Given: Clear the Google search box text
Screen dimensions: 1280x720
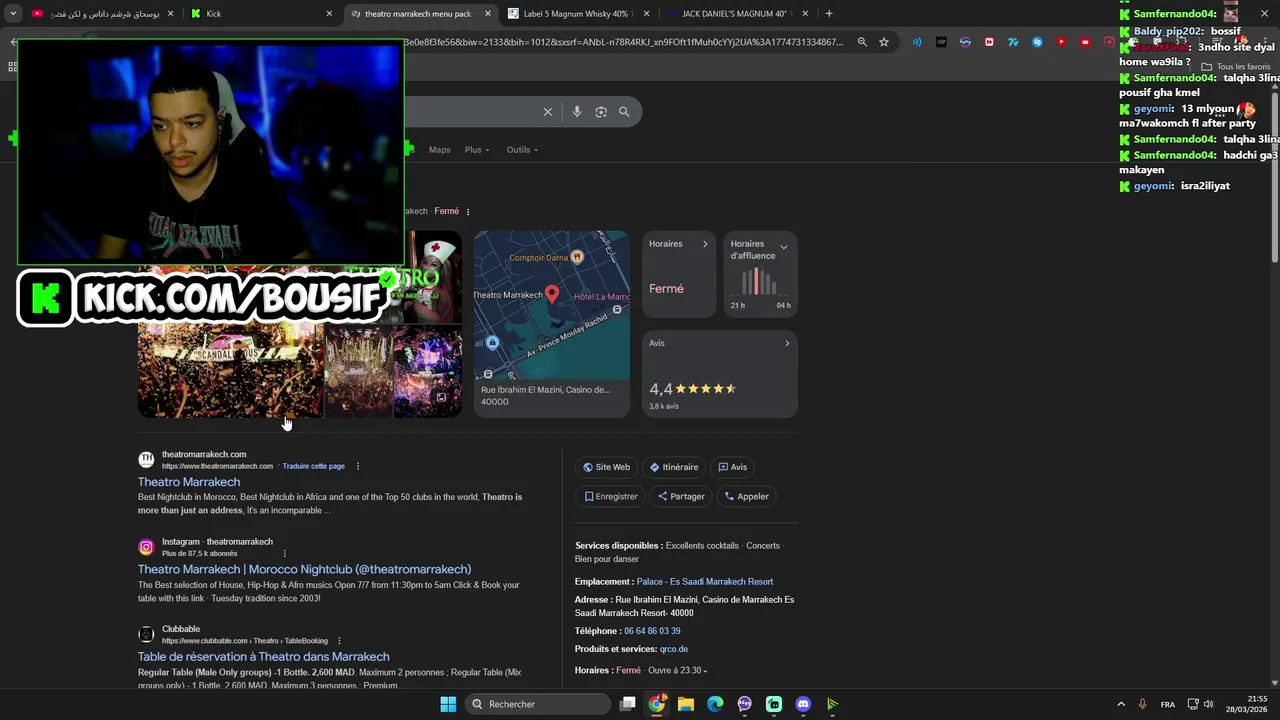Looking at the screenshot, I should pos(547,112).
